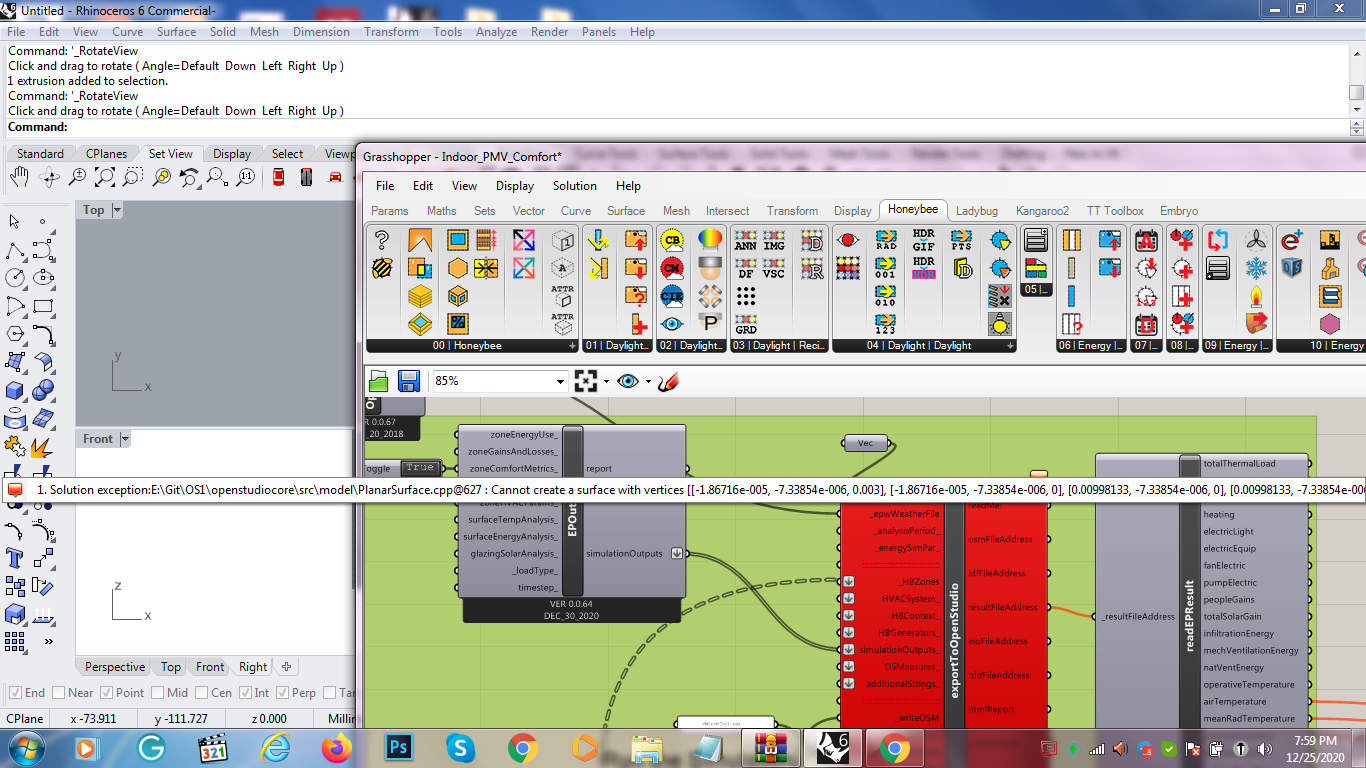Select the Circle tool in Rhino sidebar
1366x768 pixels.
(x=15, y=278)
